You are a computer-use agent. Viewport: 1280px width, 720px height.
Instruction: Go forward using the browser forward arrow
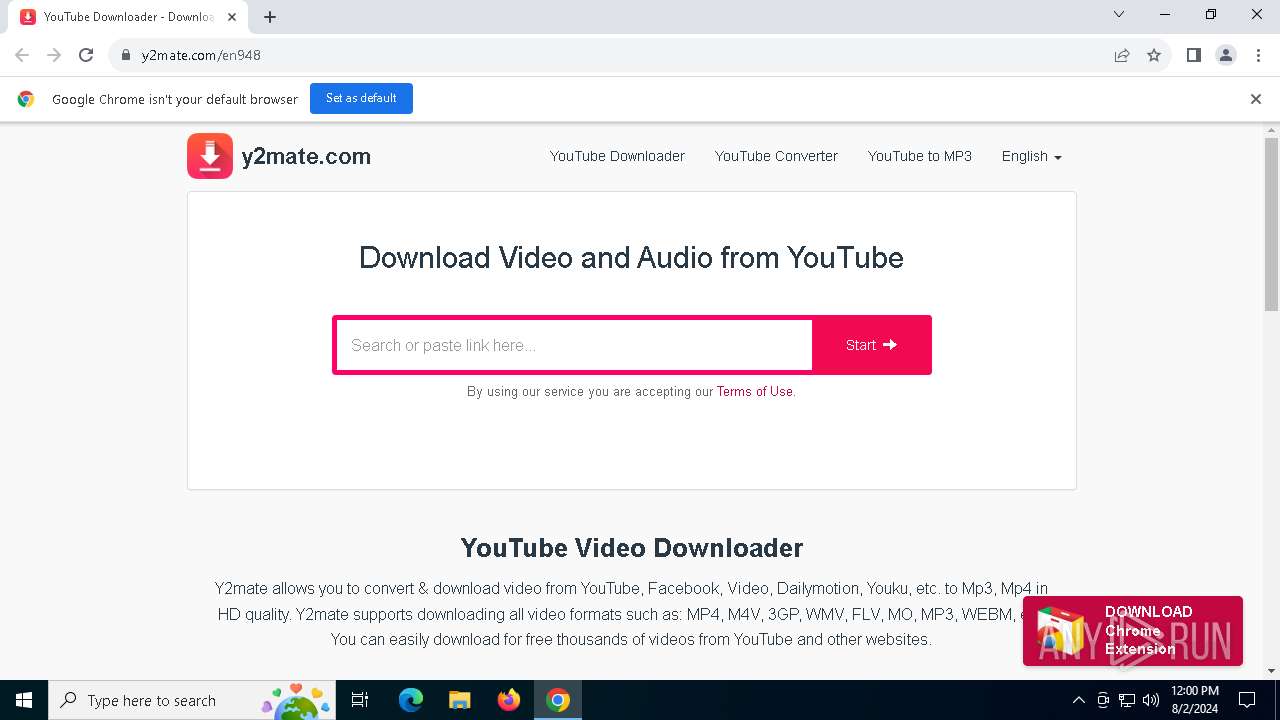coord(54,55)
